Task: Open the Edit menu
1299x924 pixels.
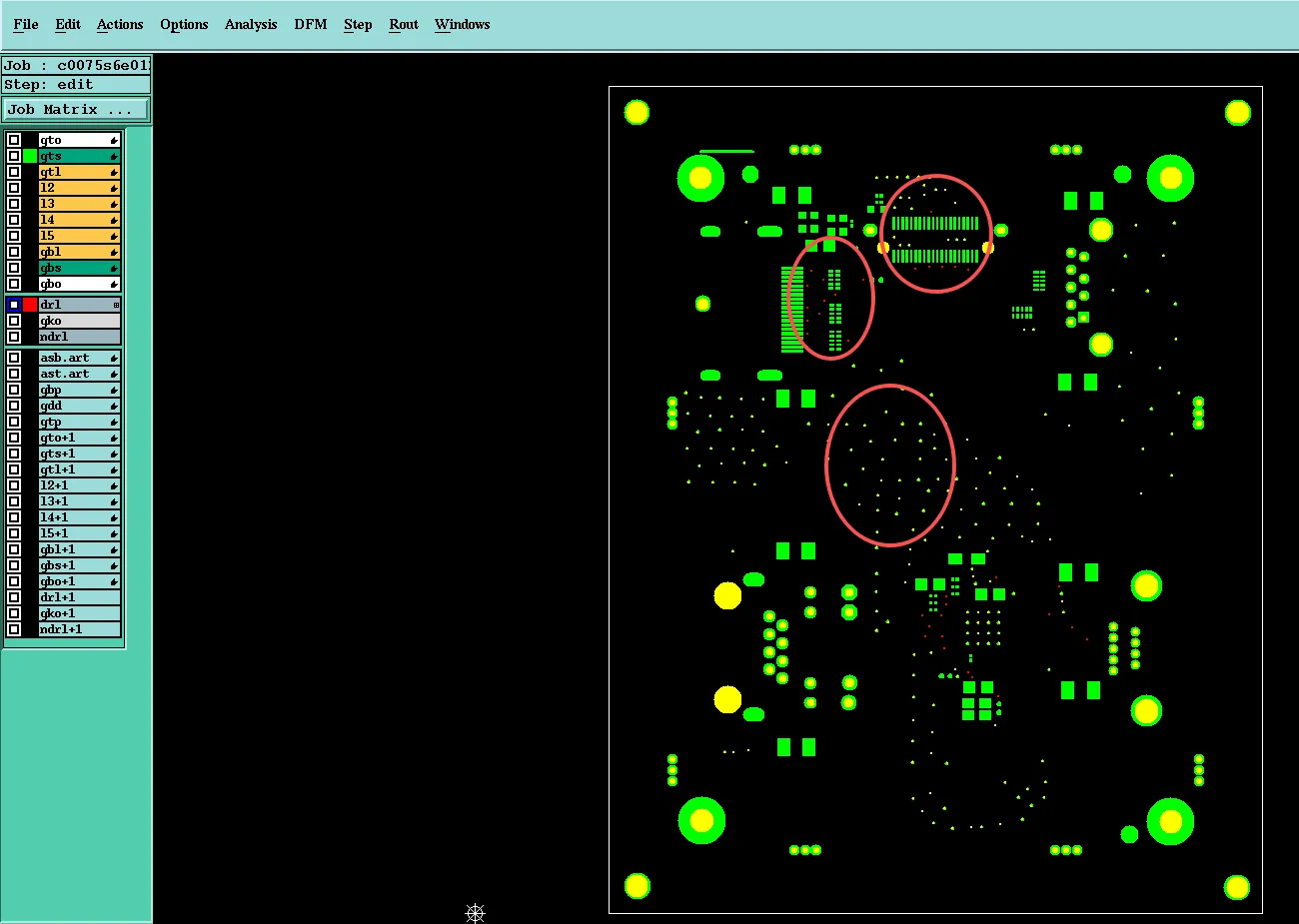Action: click(68, 24)
